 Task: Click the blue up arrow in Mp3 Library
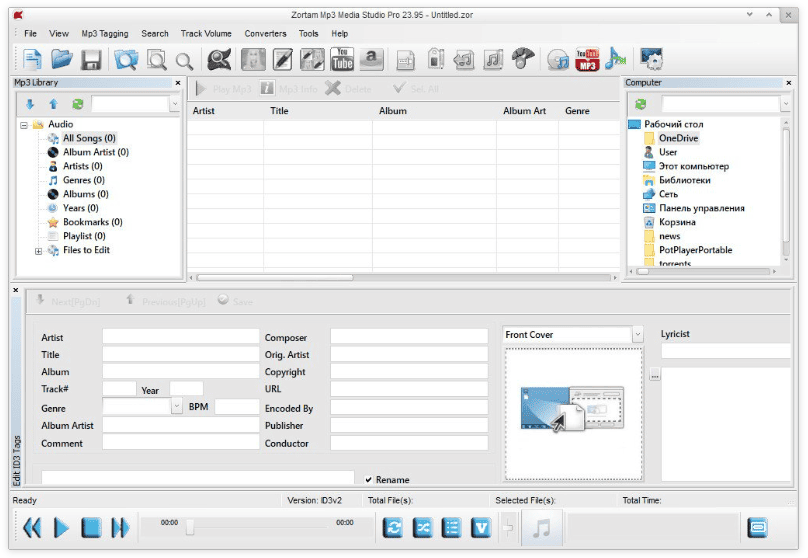pos(53,105)
